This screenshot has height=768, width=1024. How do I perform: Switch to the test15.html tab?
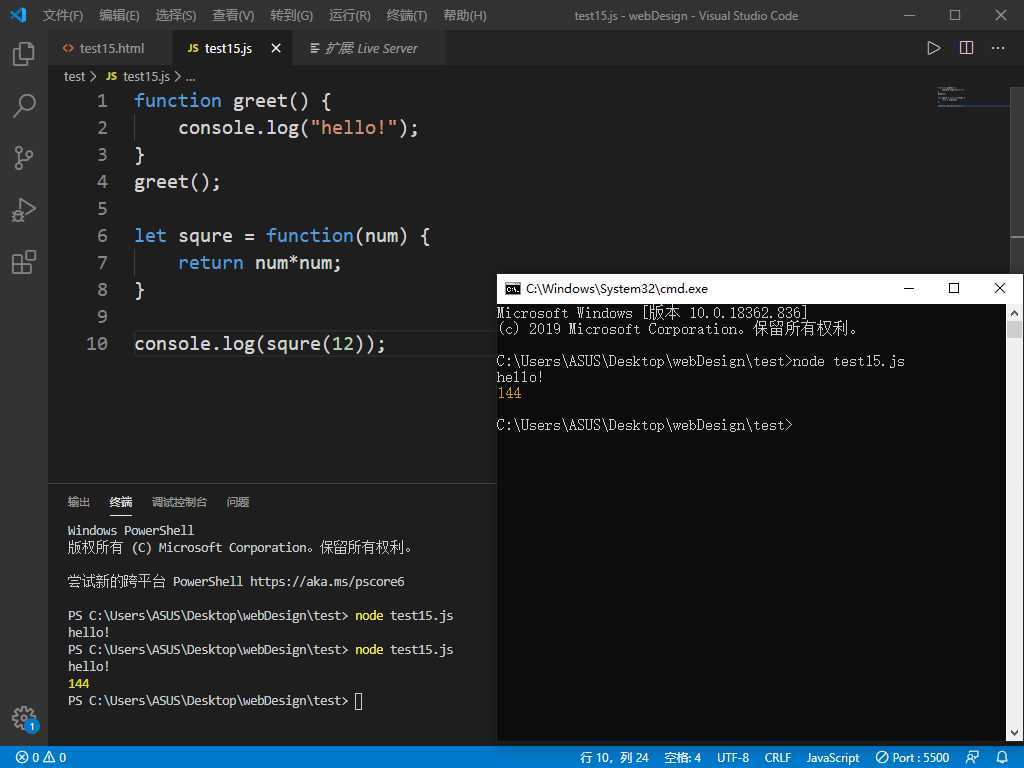(111, 48)
